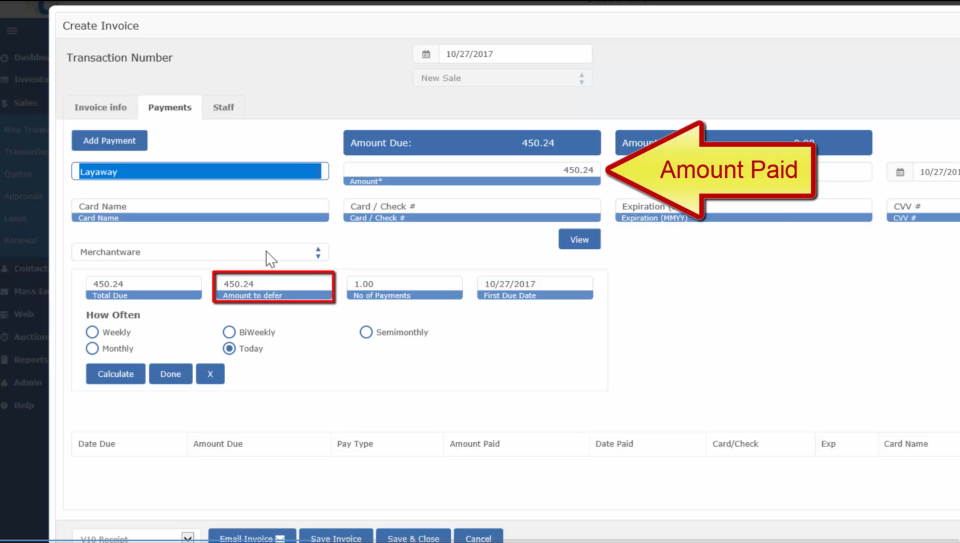Open Lease in the sidebar
This screenshot has width=960, height=543.
16,219
